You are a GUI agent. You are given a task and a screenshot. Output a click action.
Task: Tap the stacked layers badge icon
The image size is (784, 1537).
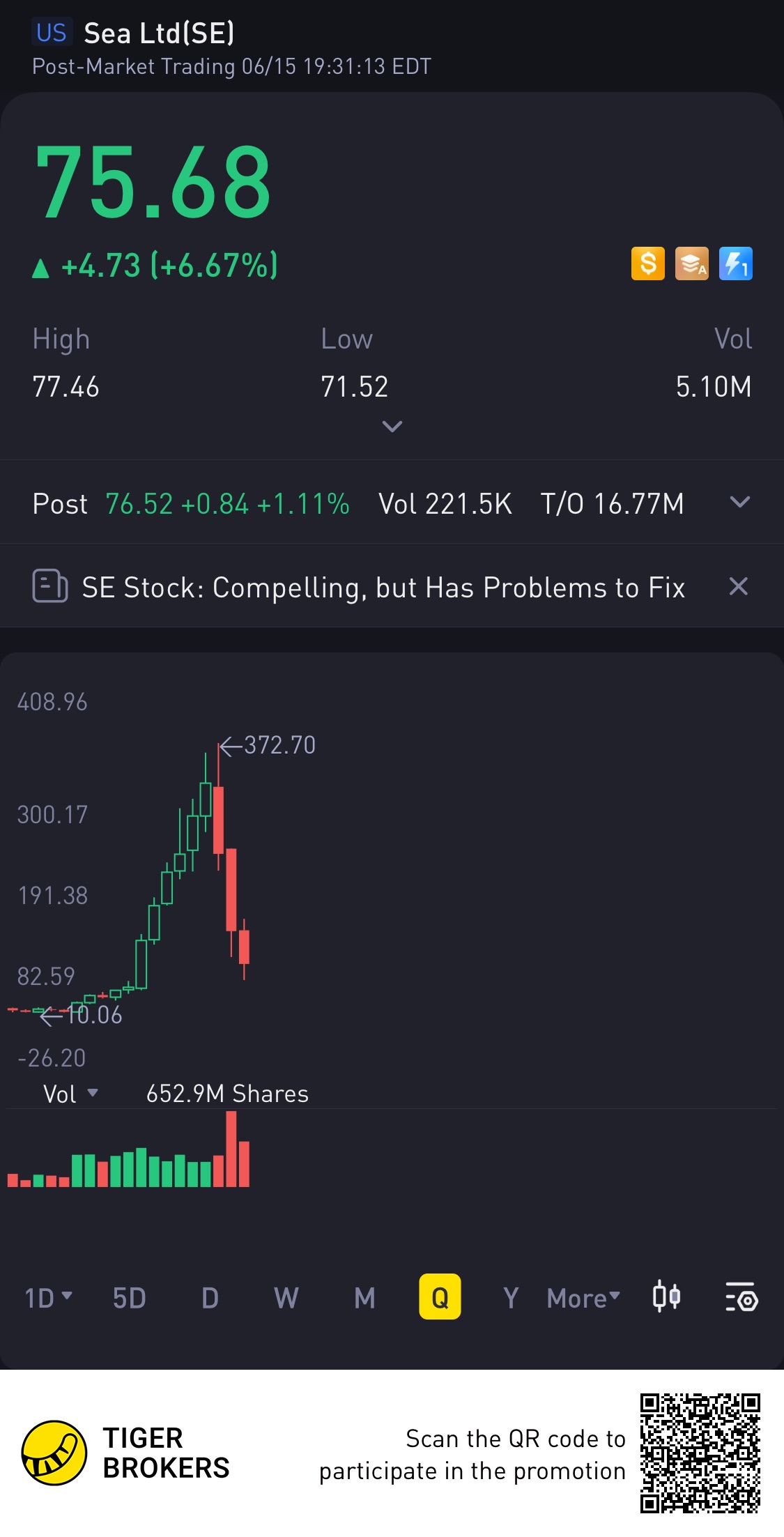[x=691, y=263]
